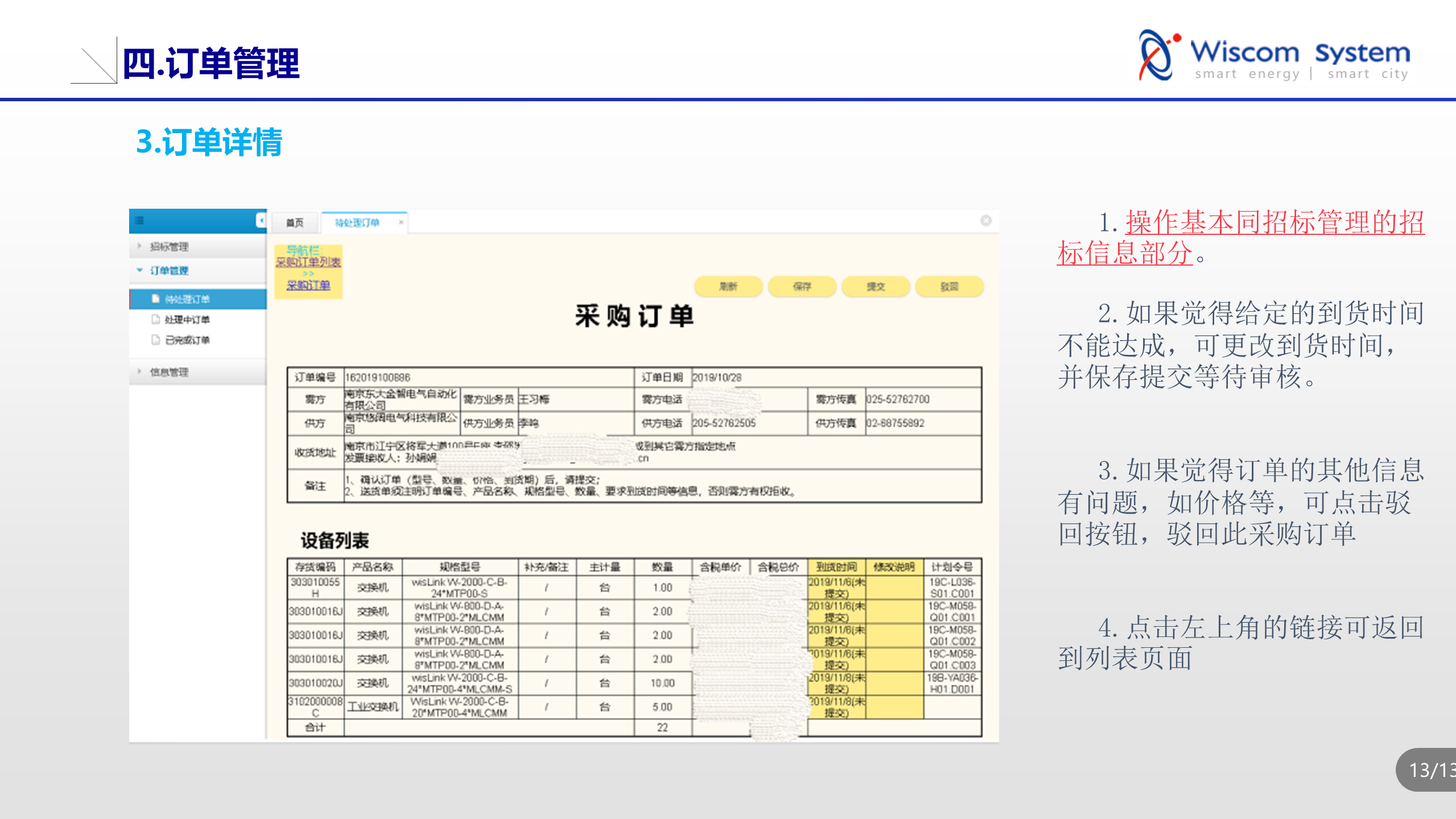This screenshot has width=1456, height=819.
Task: Expand the 招标管理 menu section
Action: coord(168,246)
